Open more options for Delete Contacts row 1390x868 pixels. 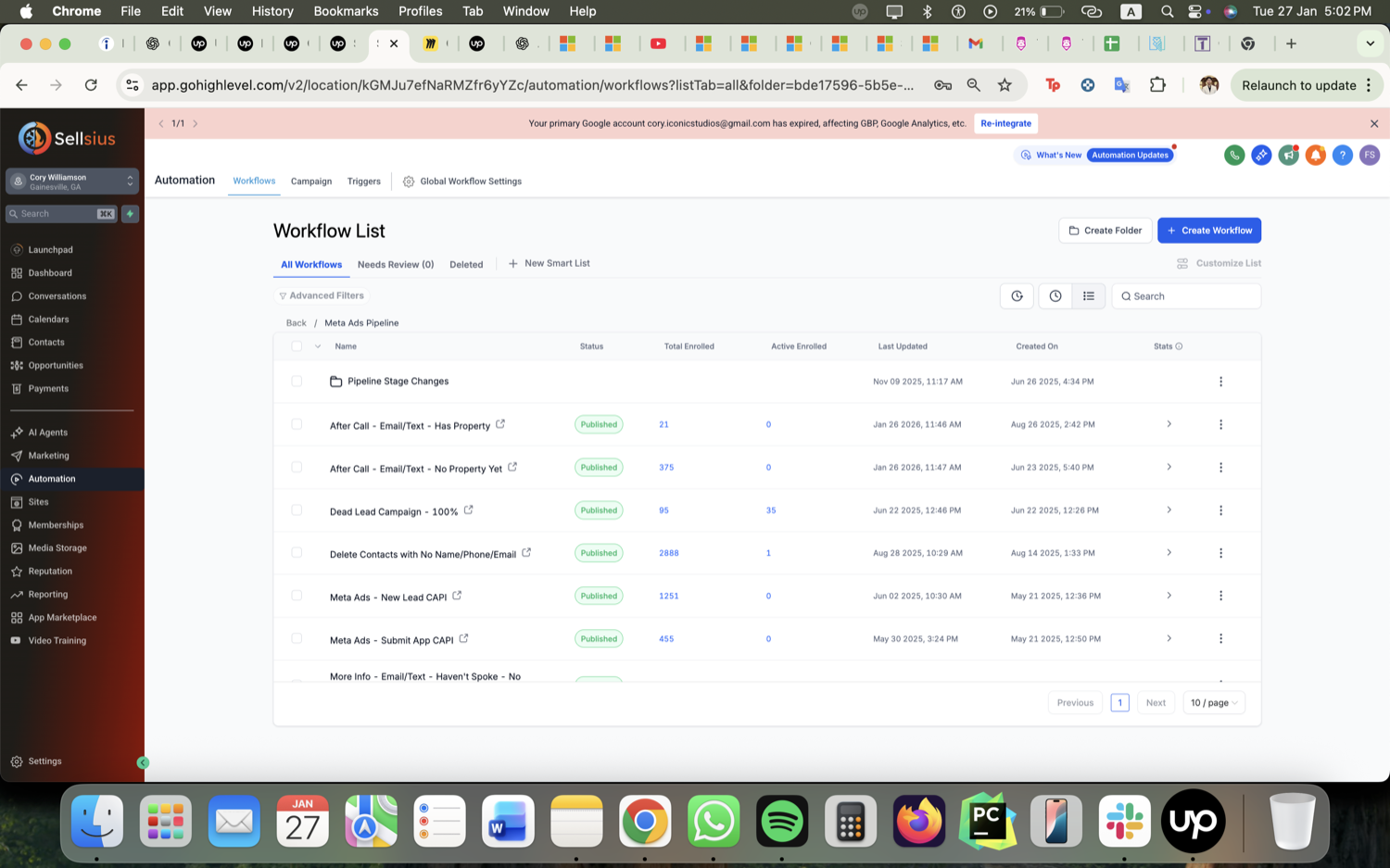coord(1220,553)
